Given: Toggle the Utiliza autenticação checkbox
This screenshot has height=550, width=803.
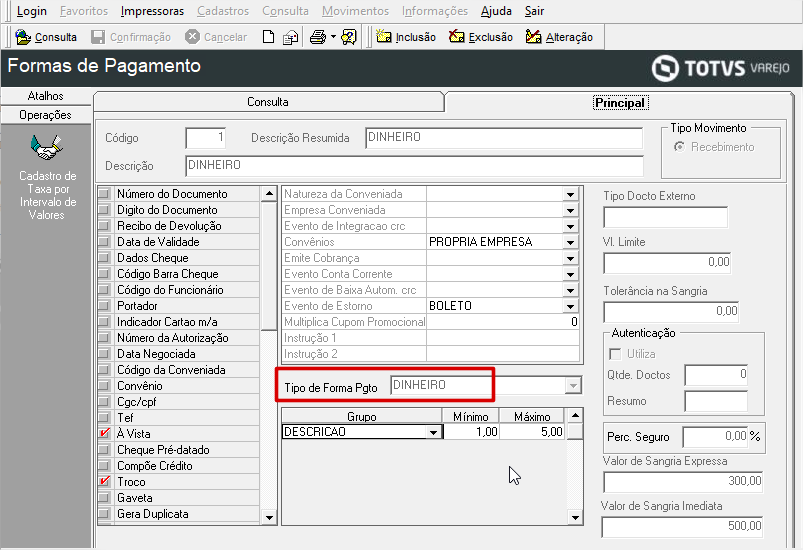Looking at the screenshot, I should pos(615,354).
